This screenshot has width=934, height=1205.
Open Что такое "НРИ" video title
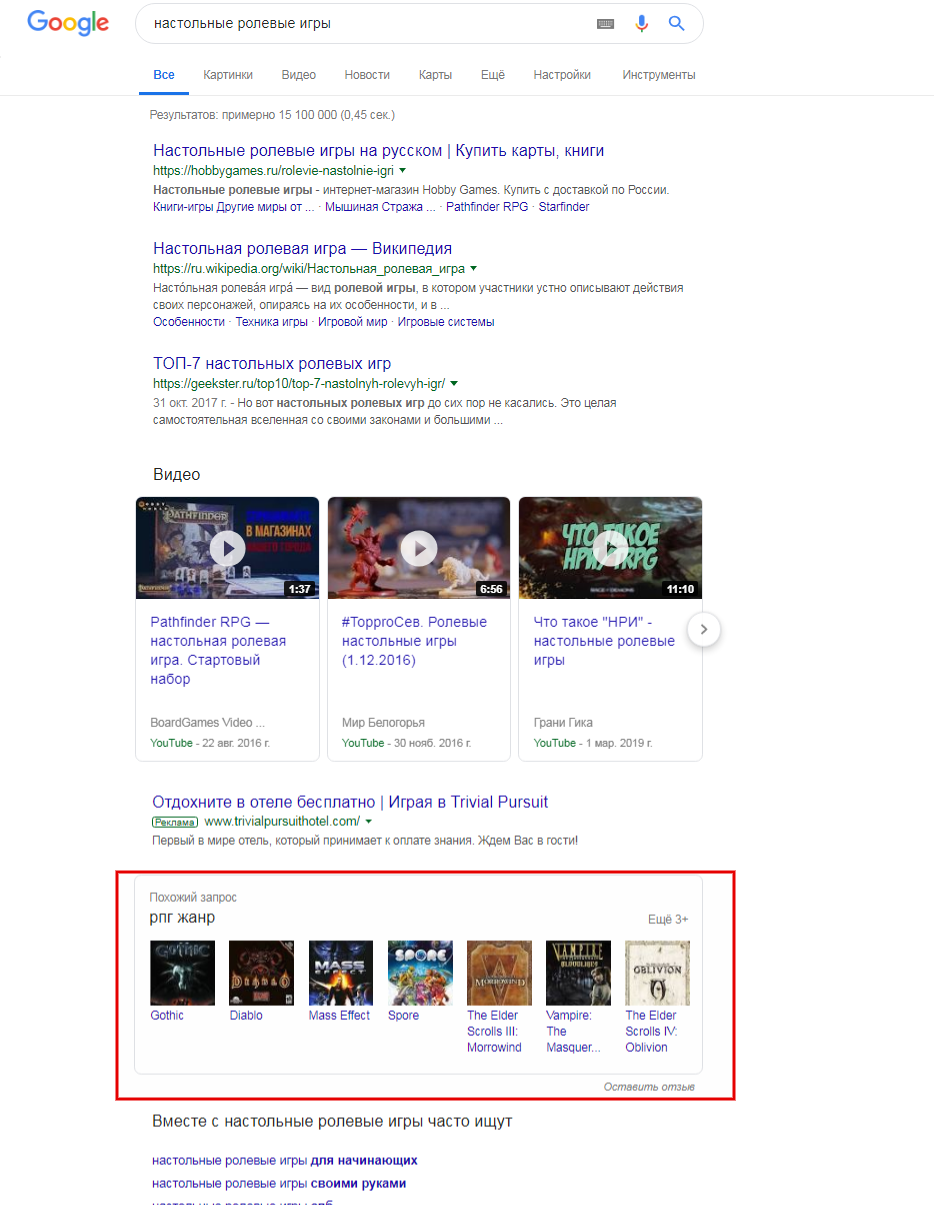(605, 641)
